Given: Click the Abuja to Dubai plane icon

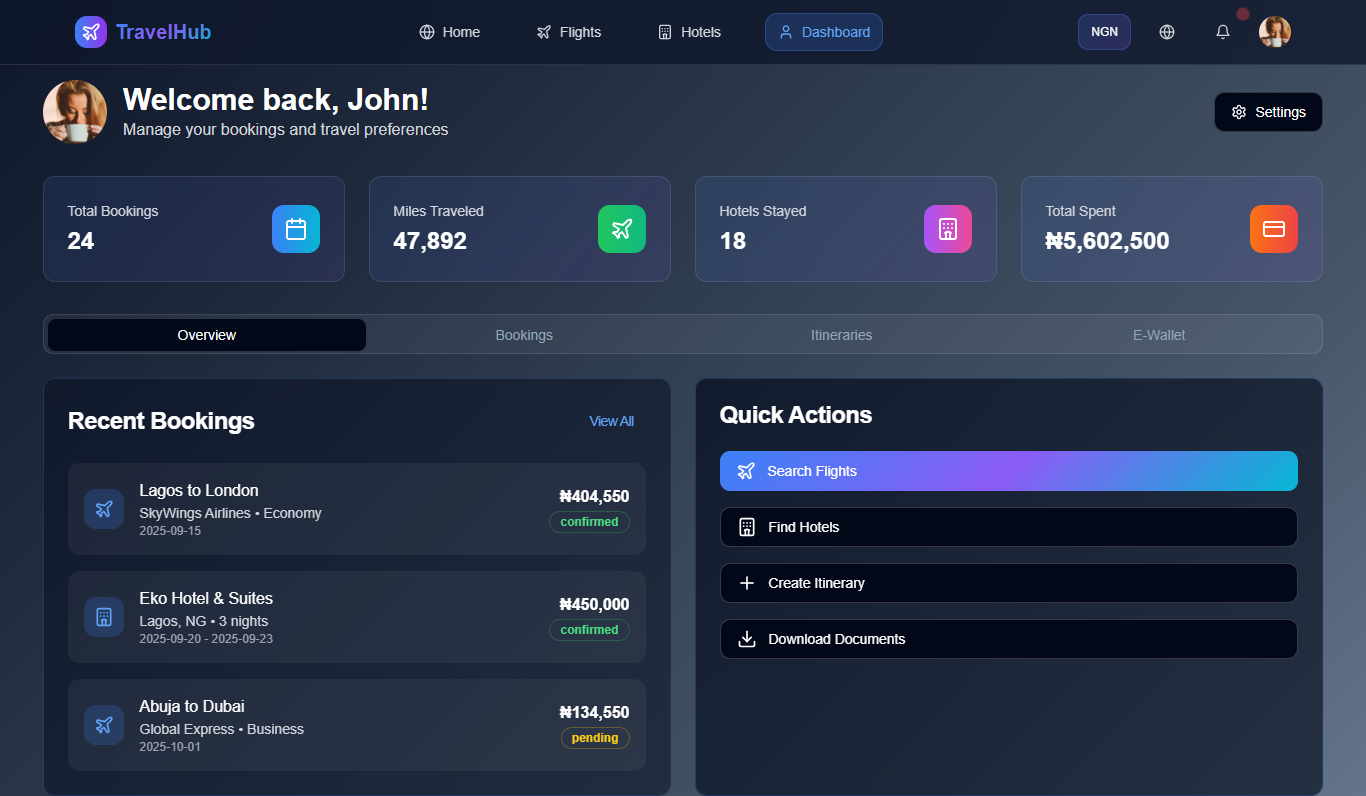Looking at the screenshot, I should tap(104, 725).
